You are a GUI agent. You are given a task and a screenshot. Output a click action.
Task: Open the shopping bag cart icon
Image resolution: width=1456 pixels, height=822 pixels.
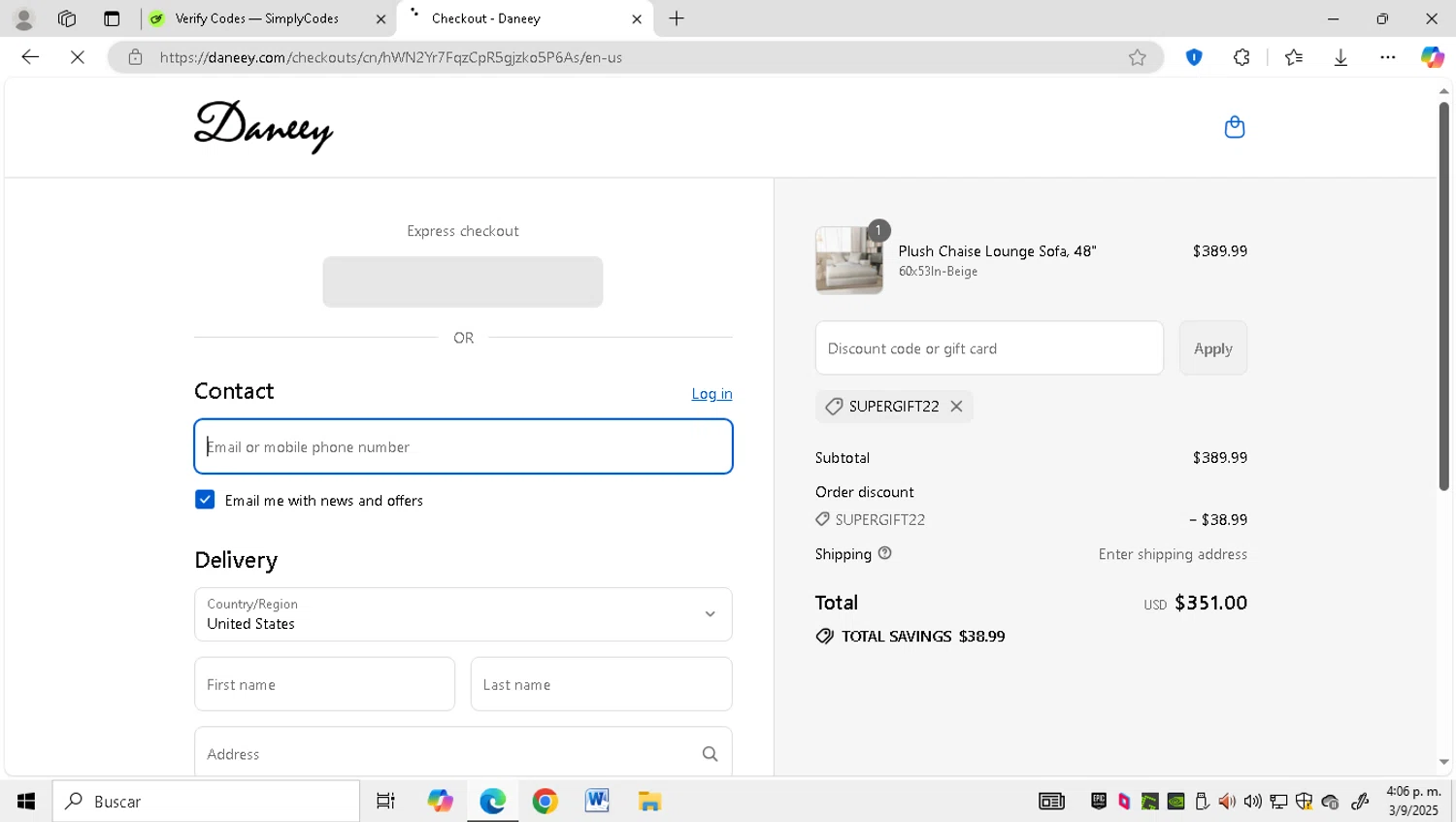coord(1235,127)
